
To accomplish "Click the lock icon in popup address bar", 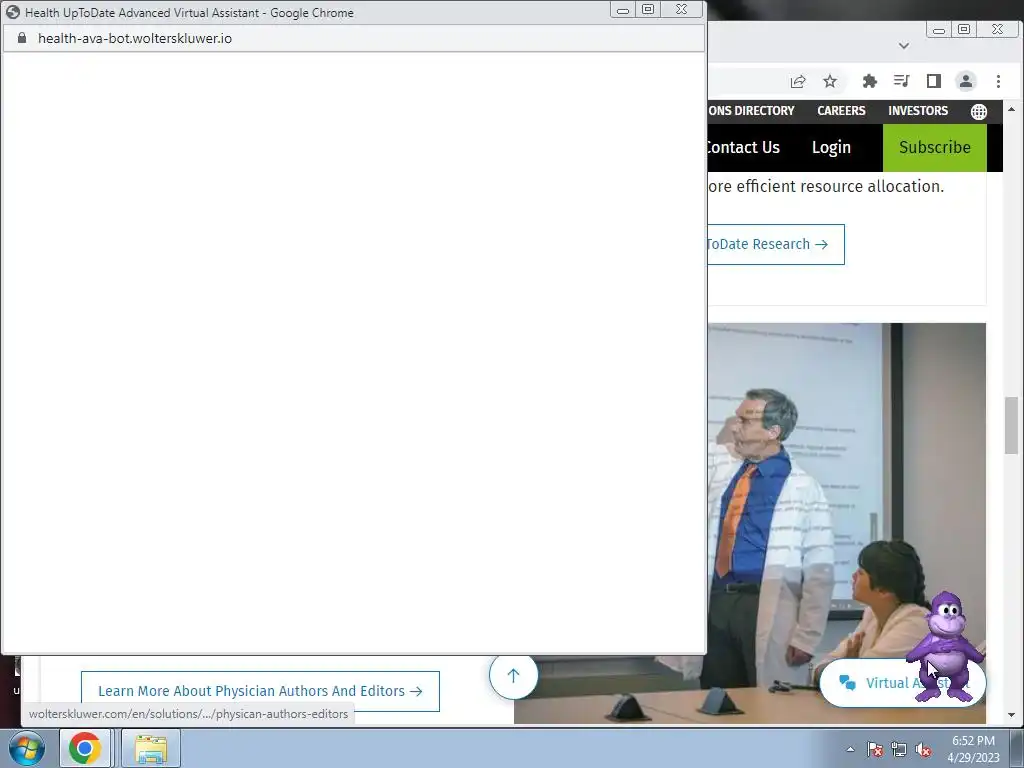I will coord(22,38).
